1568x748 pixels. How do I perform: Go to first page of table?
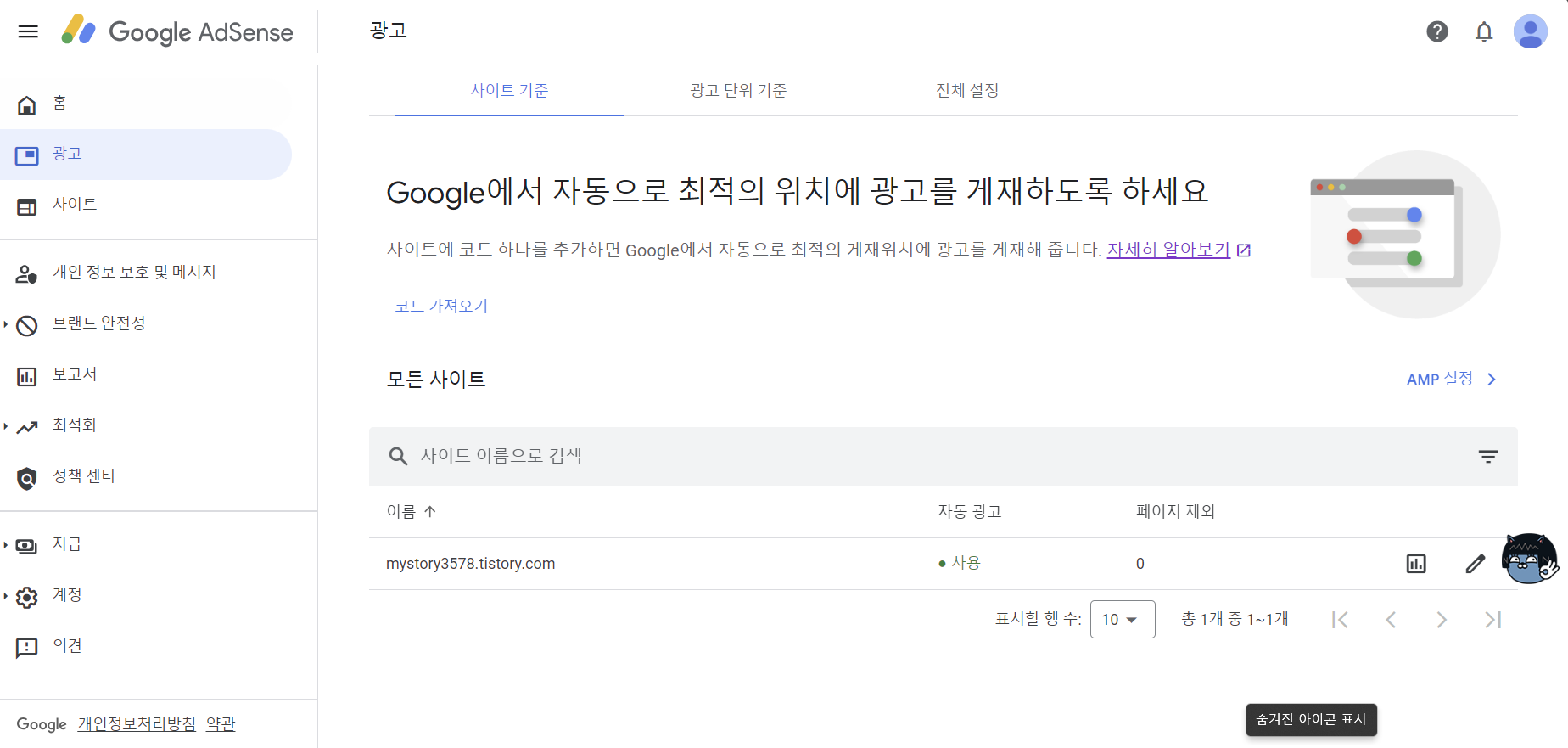[x=1340, y=620]
